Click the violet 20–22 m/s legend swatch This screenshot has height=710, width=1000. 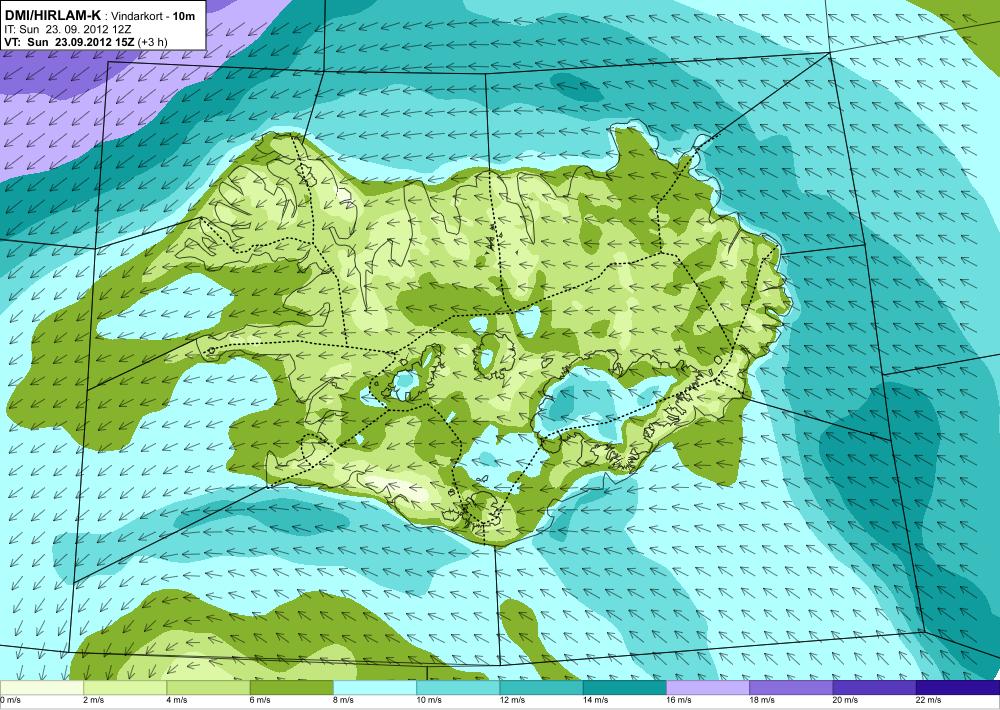[875, 688]
